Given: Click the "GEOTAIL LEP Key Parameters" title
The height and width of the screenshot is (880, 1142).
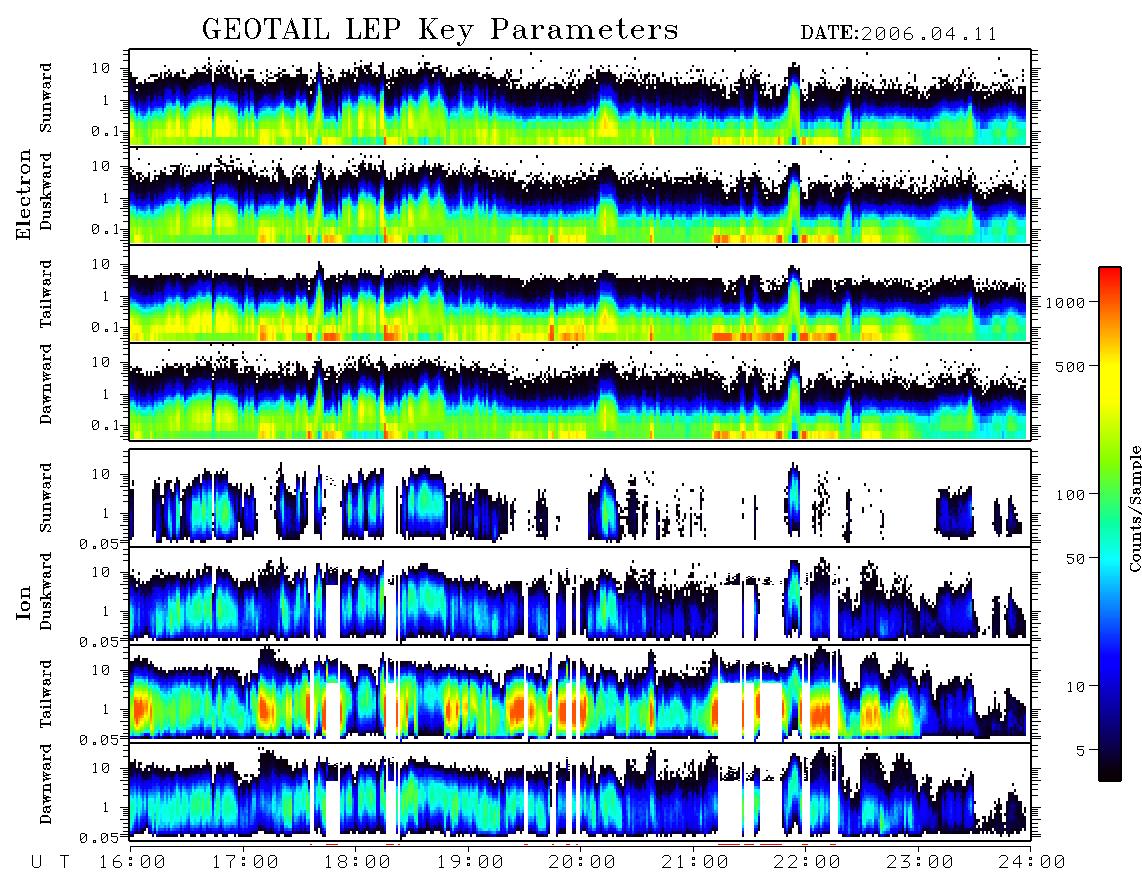Looking at the screenshot, I should (440, 31).
